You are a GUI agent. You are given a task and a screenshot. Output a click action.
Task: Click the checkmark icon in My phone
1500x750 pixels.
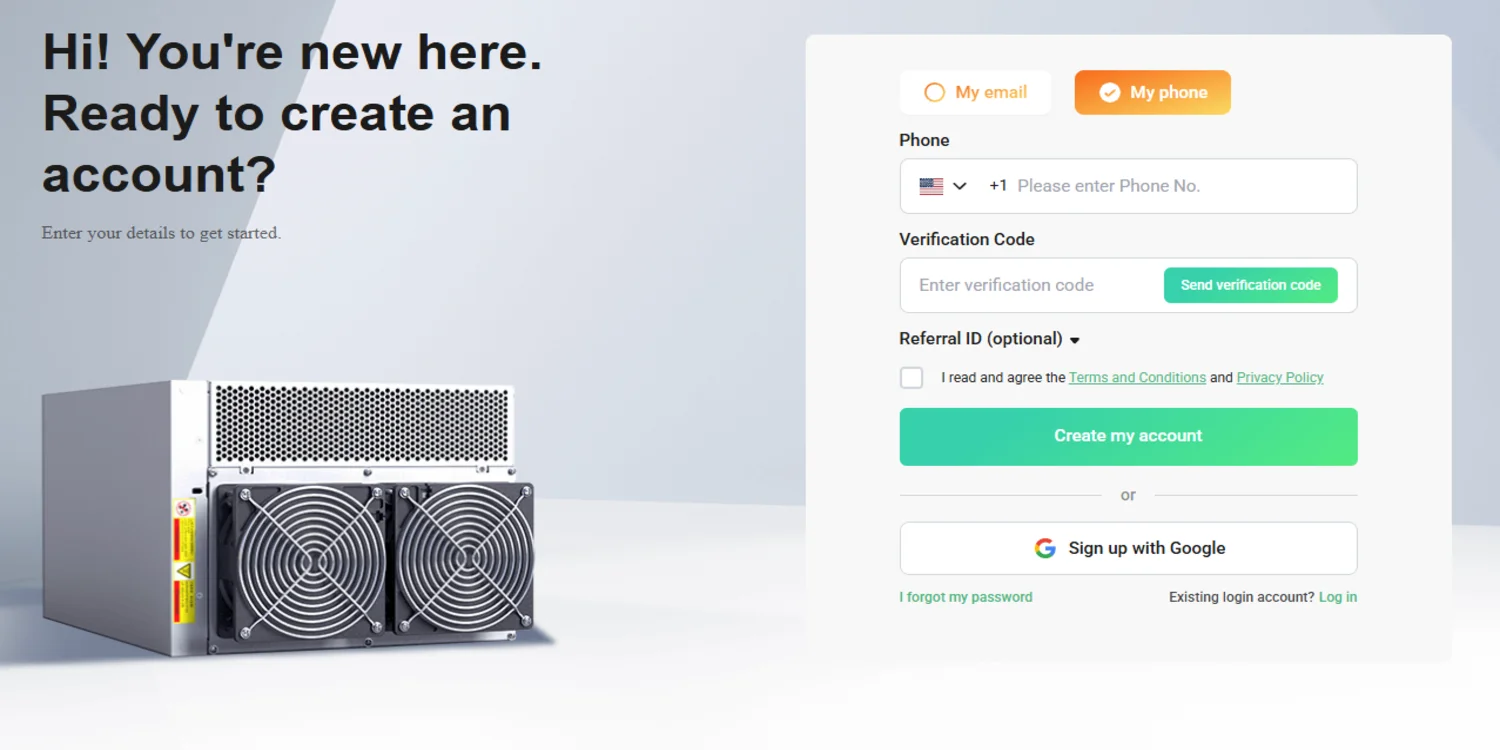pos(1109,93)
